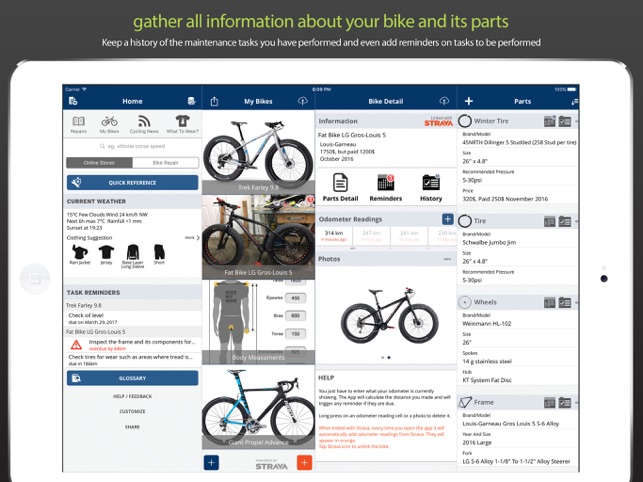Switch to the Bike Repair segment
This screenshot has width=643, height=482.
pyautogui.click(x=166, y=163)
